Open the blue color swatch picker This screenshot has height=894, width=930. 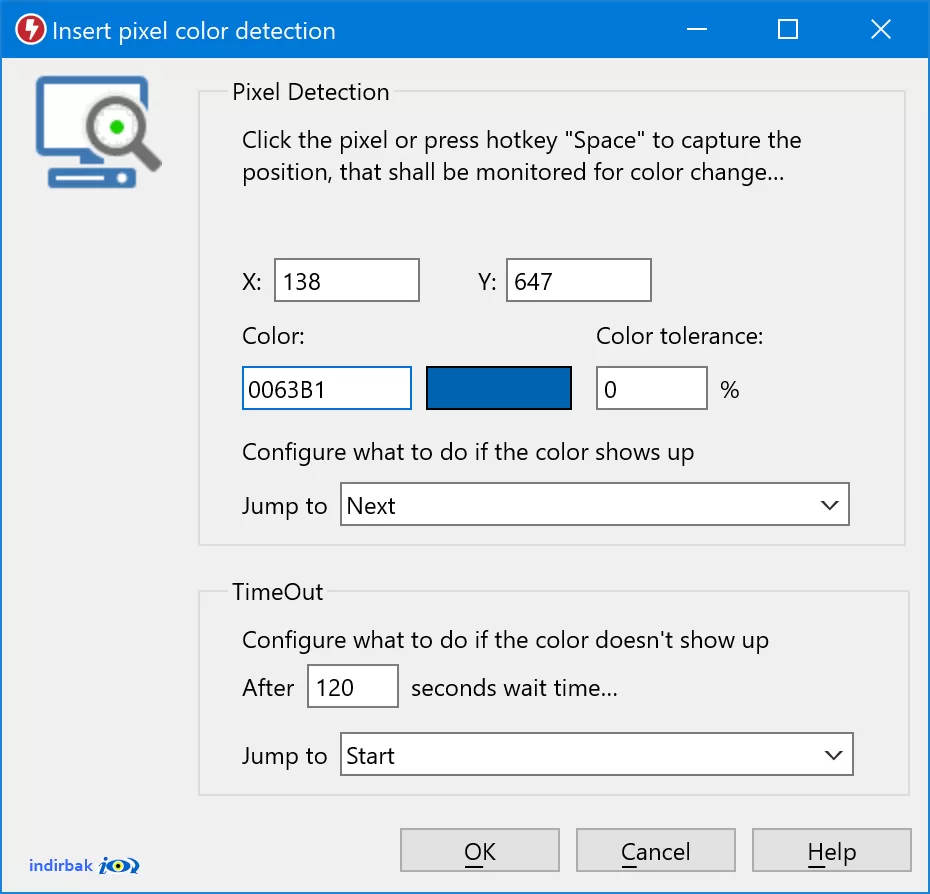click(x=499, y=388)
